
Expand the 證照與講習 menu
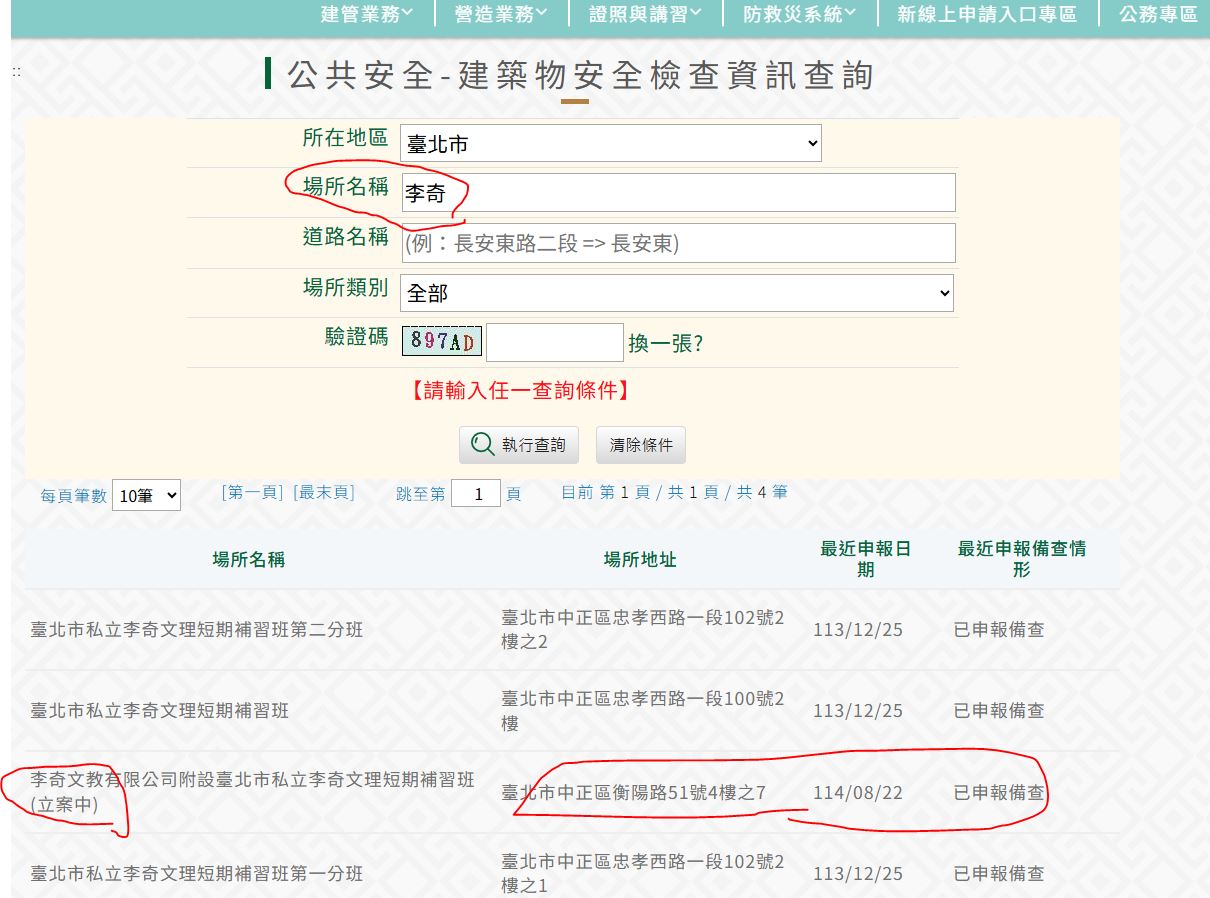[645, 14]
